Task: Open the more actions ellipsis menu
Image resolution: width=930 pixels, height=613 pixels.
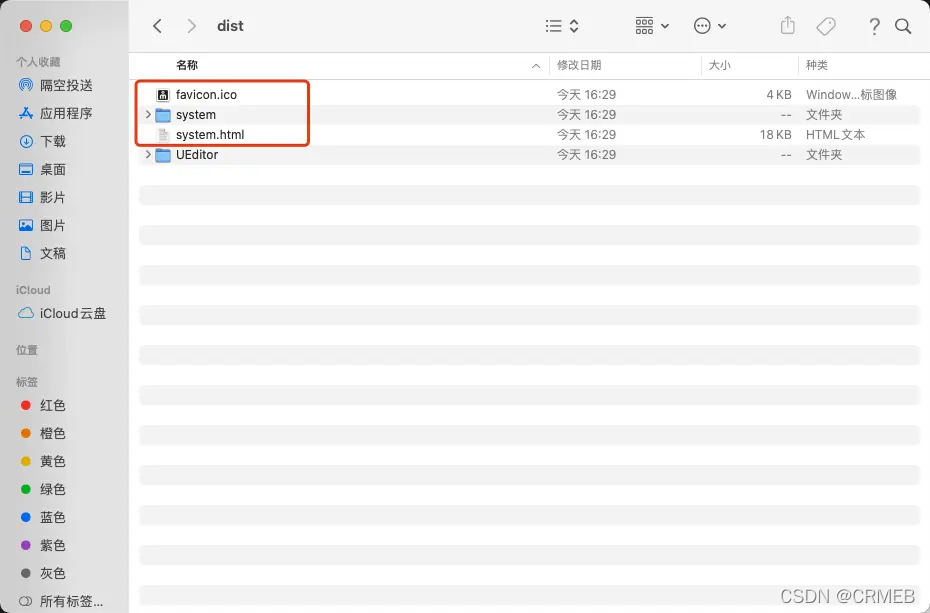Action: (x=709, y=26)
